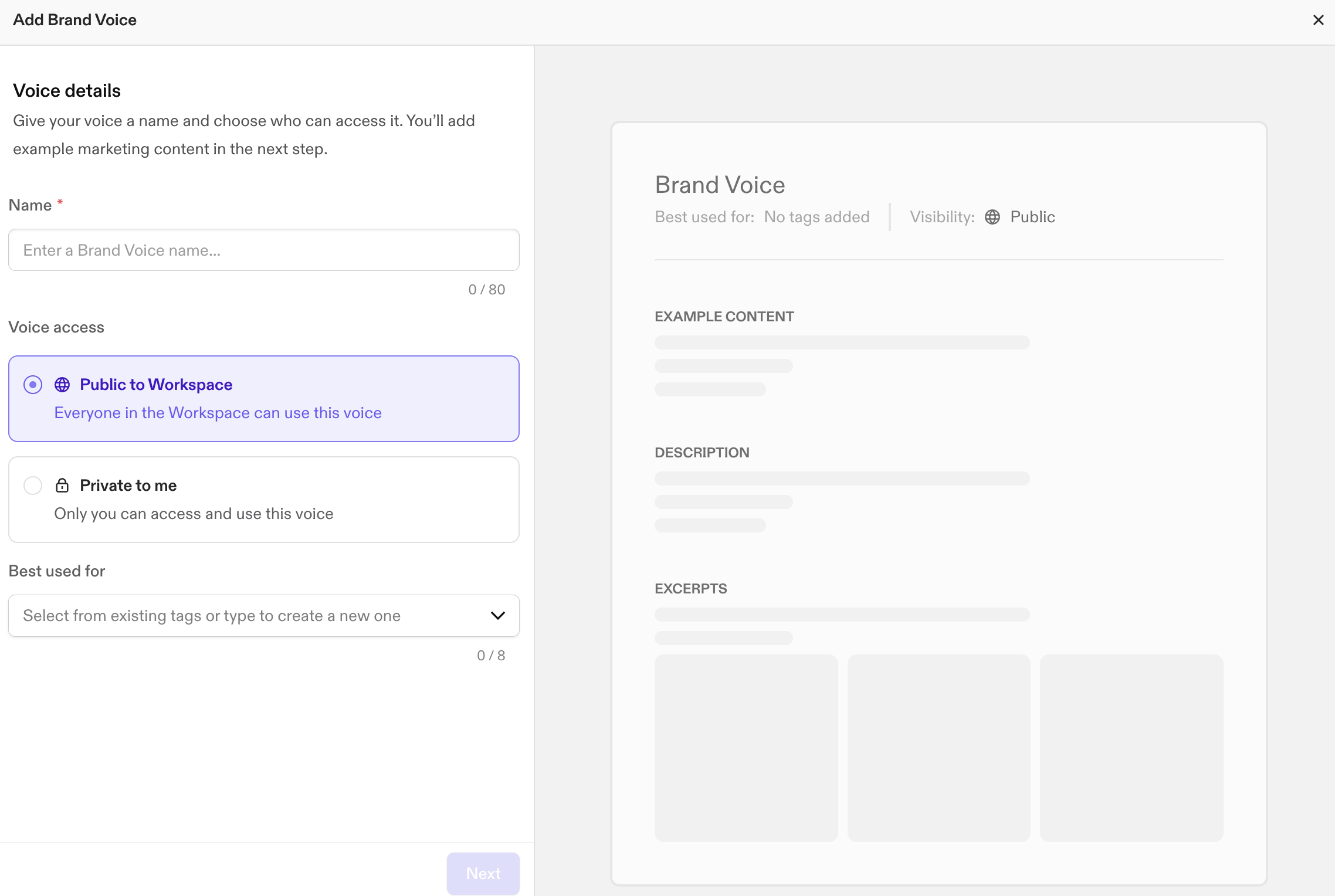Click the lock icon beside Private to me

(x=62, y=486)
